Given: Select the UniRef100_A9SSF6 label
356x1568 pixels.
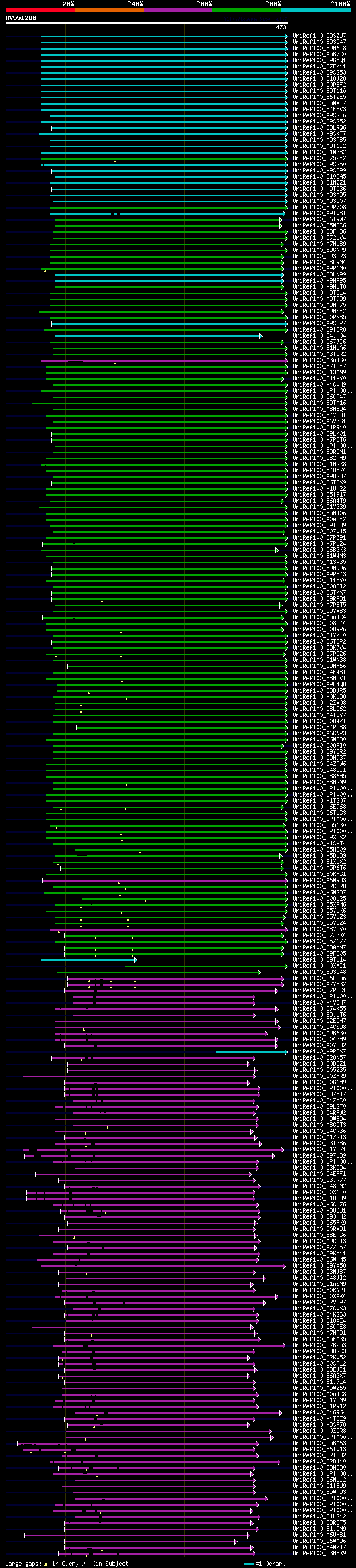Looking at the screenshot, I should [x=319, y=116].
